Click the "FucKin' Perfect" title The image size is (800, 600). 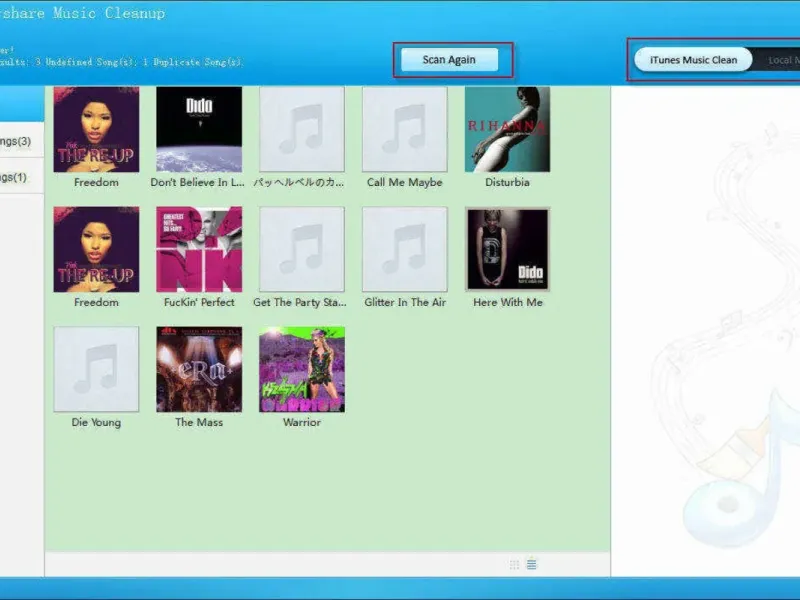[x=199, y=302]
